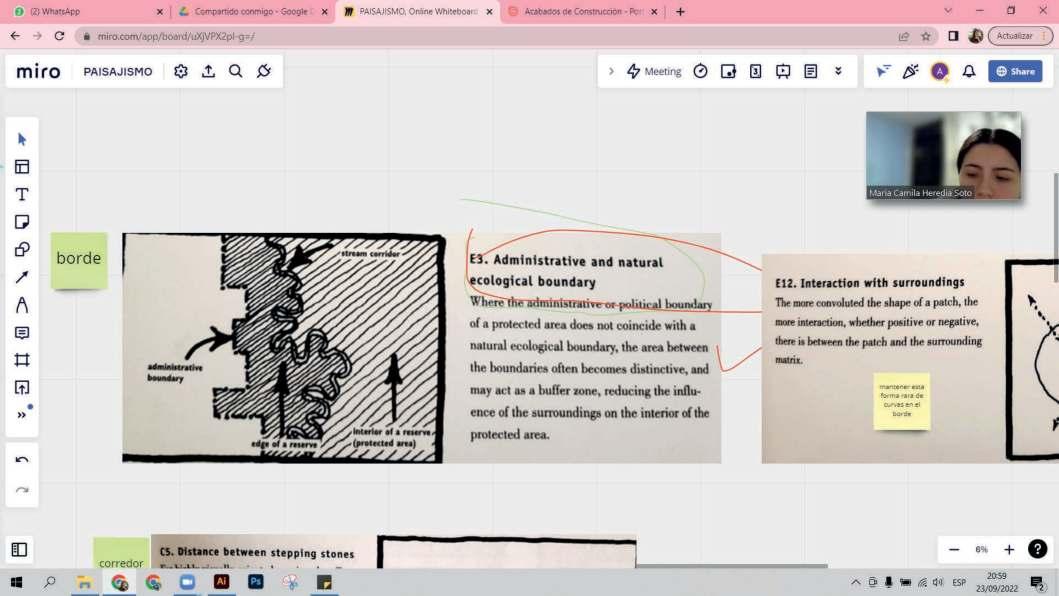
Task: Click the Maria Camila video thumbnail
Action: point(944,155)
